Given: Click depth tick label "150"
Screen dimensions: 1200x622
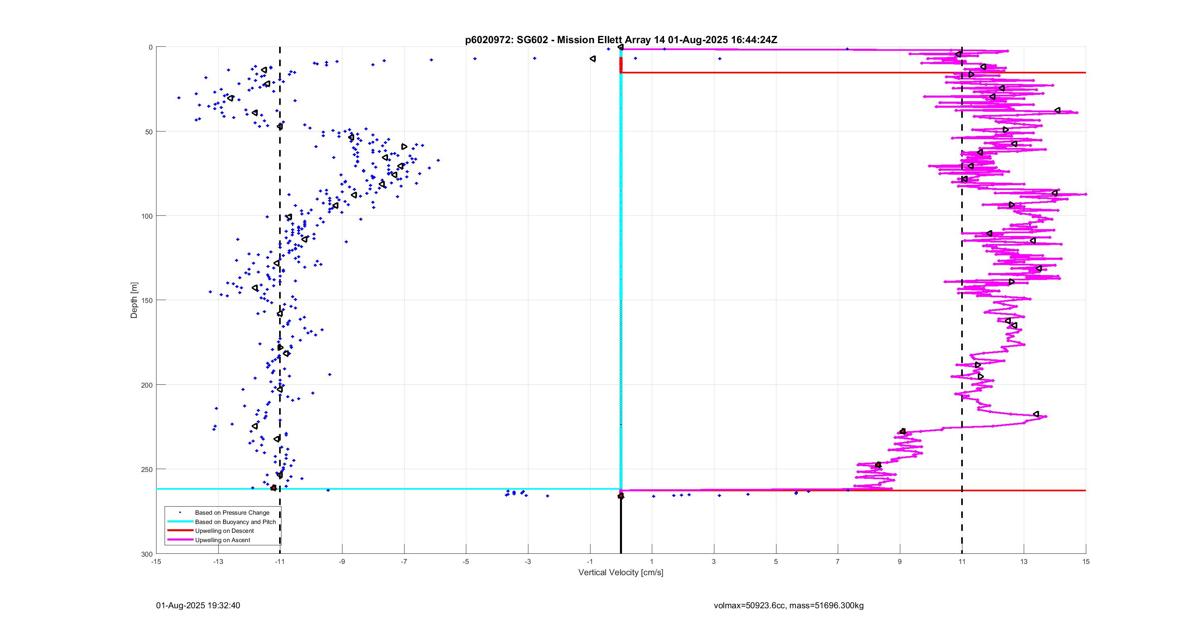Looking at the screenshot, I should [146, 300].
